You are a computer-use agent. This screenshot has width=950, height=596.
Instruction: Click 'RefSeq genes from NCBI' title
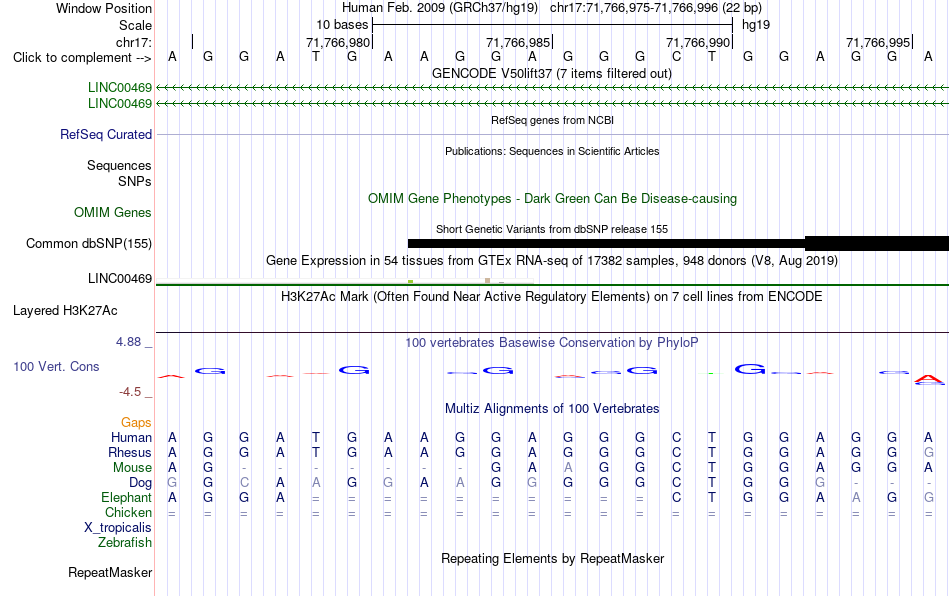pyautogui.click(x=552, y=121)
